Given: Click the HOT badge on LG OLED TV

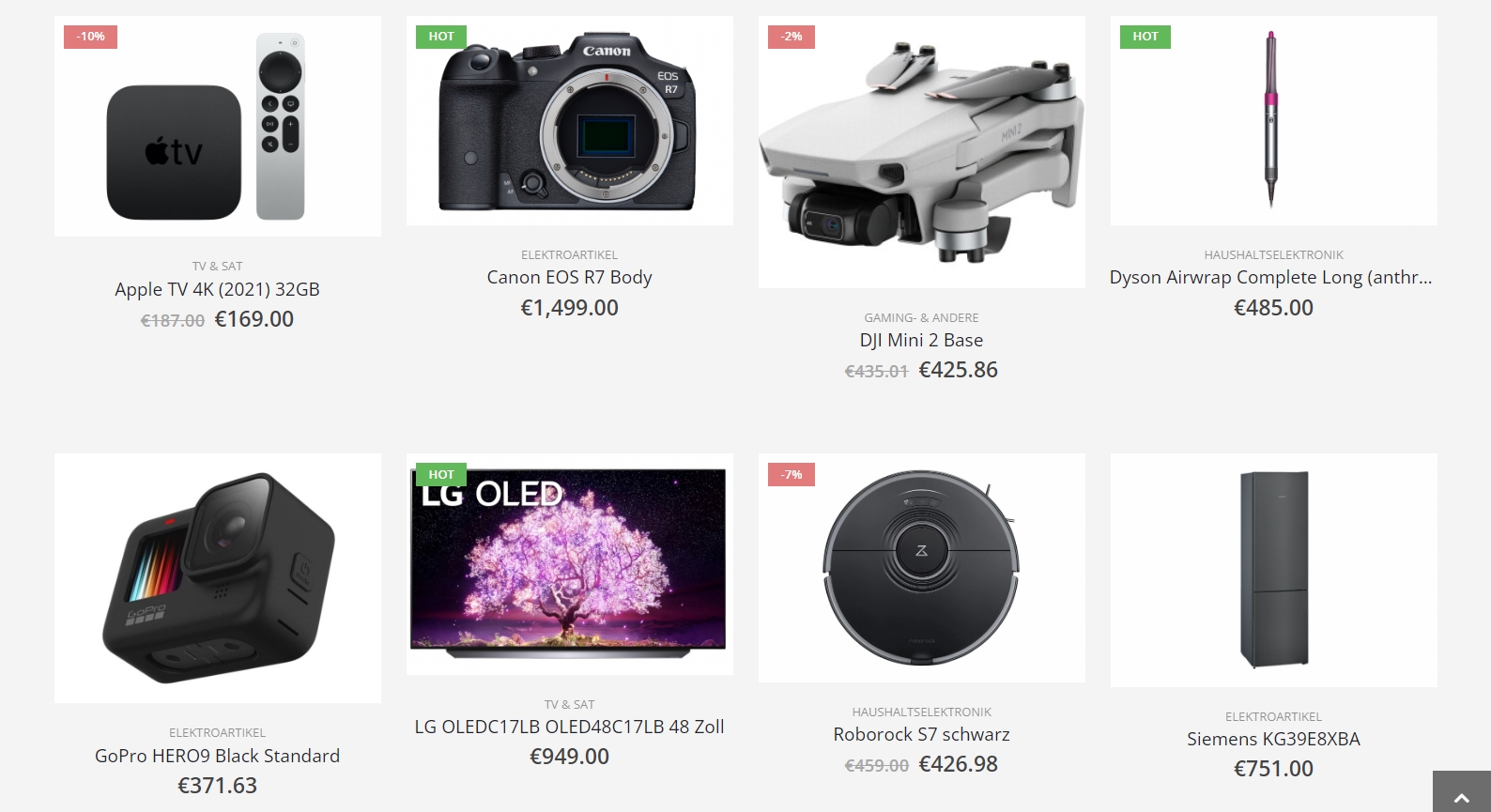Looking at the screenshot, I should (x=441, y=475).
